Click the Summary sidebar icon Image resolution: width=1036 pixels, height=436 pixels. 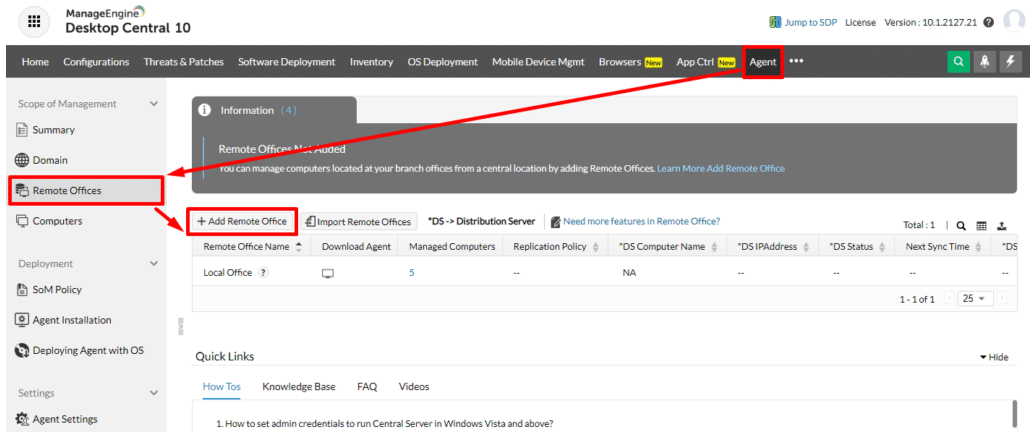(x=21, y=129)
